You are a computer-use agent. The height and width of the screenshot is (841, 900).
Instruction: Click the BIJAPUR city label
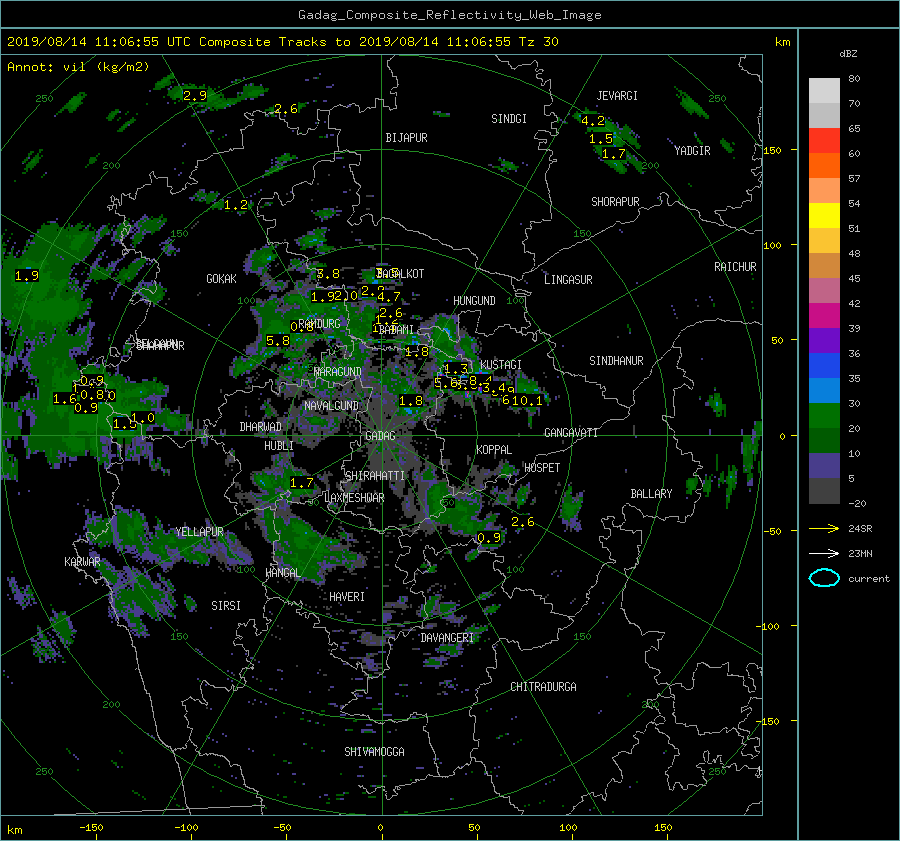[406, 138]
